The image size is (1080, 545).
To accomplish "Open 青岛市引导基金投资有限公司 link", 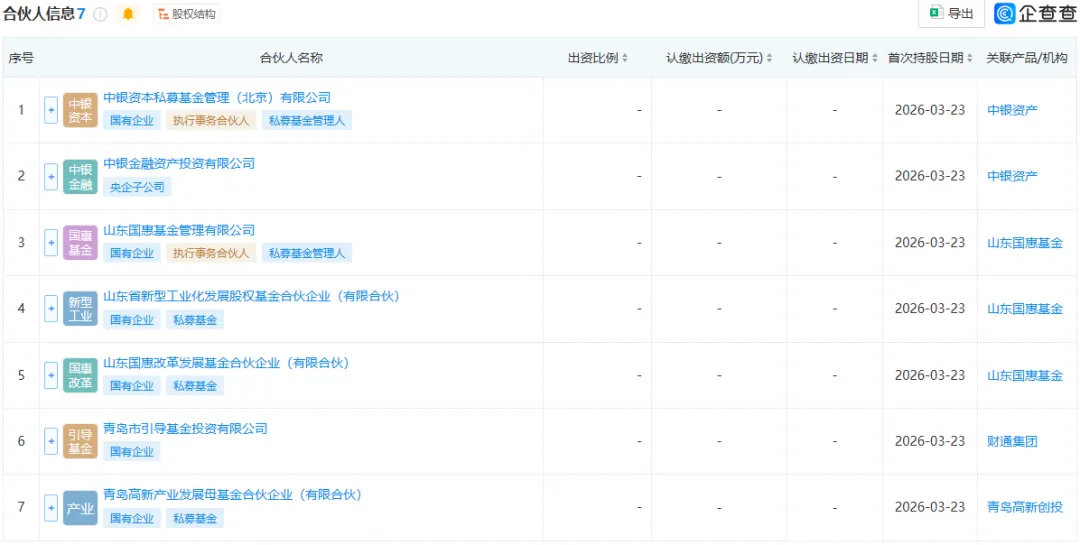I will [x=185, y=429].
